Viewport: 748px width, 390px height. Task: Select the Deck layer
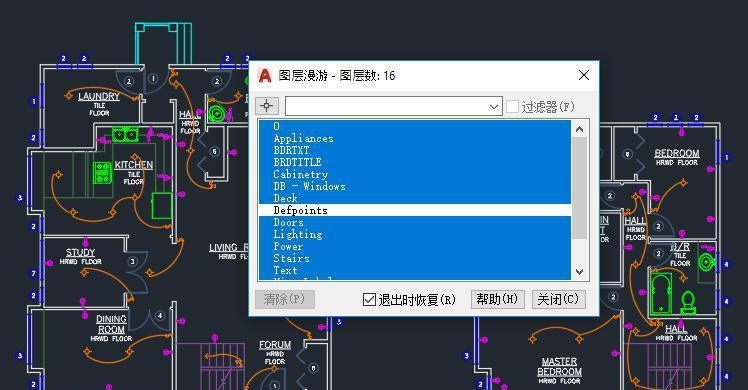pyautogui.click(x=415, y=198)
